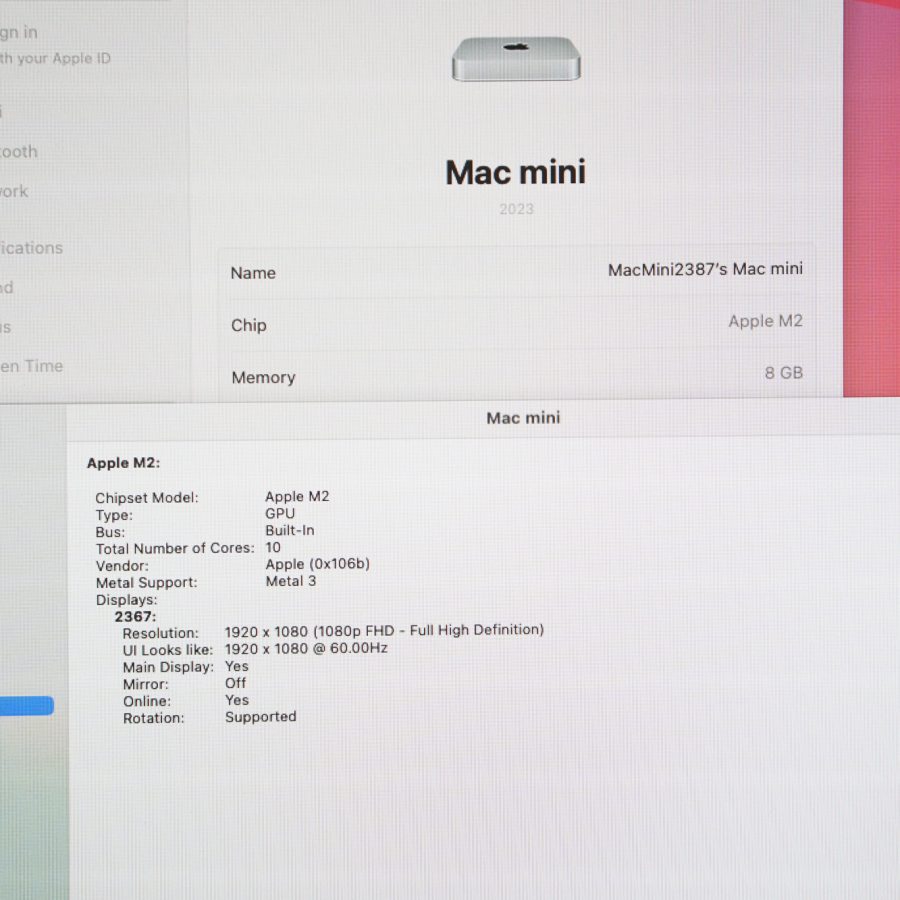The image size is (900, 900).
Task: Click the Mac mini device picture
Action: 516,59
